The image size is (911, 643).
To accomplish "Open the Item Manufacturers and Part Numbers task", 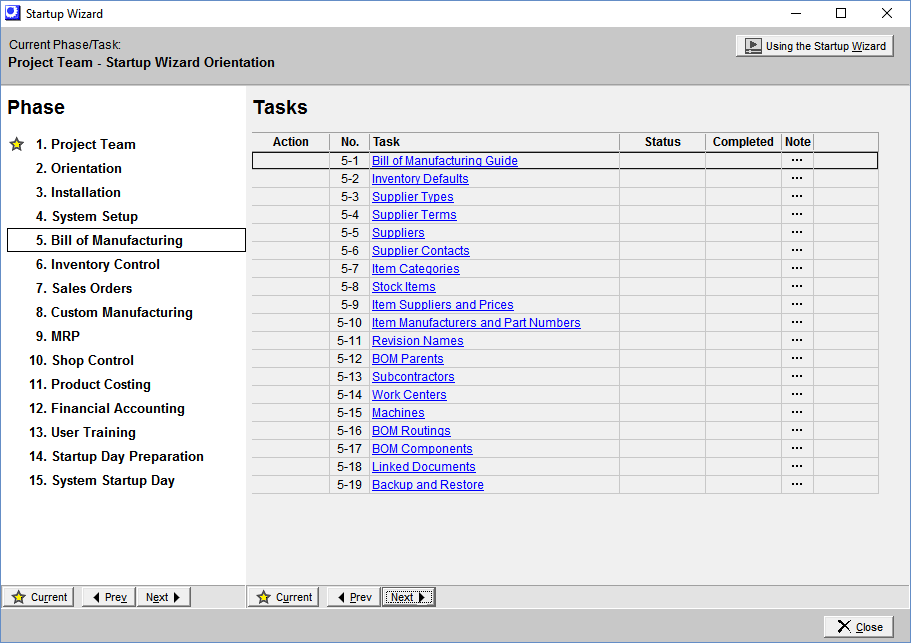I will tap(475, 322).
